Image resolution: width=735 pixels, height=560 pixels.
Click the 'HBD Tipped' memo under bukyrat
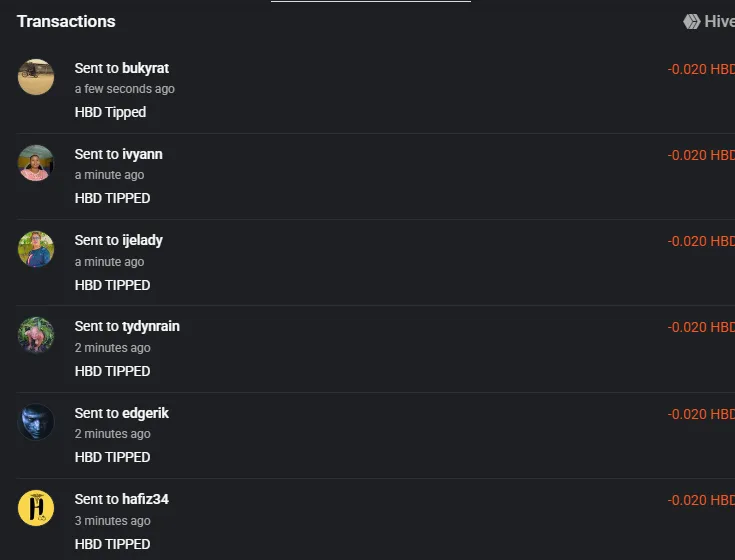point(110,112)
